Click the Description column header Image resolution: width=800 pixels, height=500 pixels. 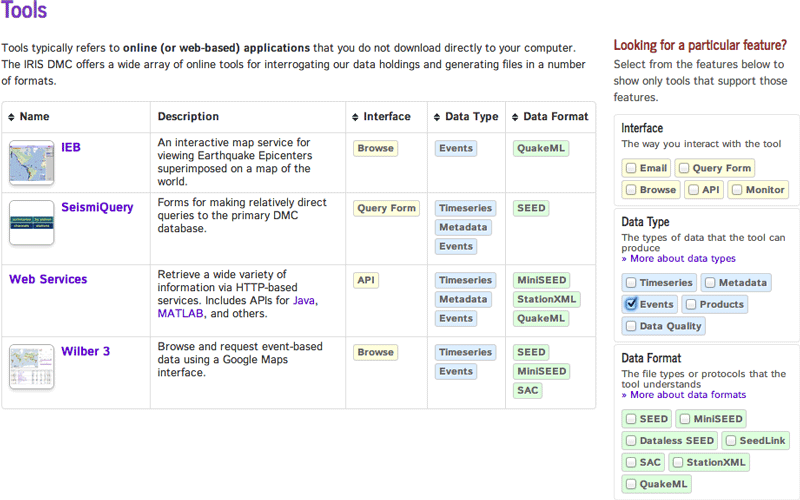coord(188,117)
